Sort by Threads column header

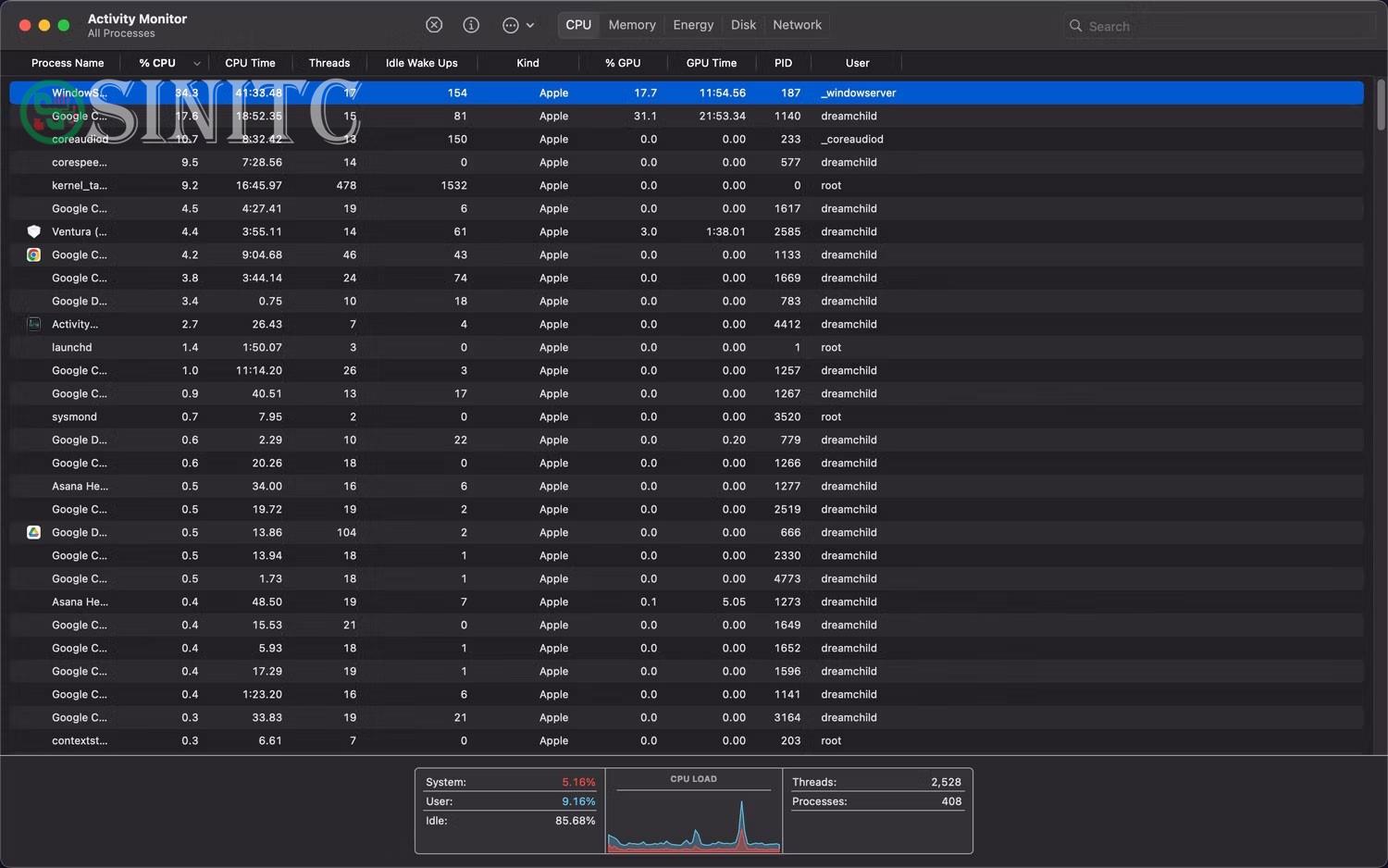point(329,63)
